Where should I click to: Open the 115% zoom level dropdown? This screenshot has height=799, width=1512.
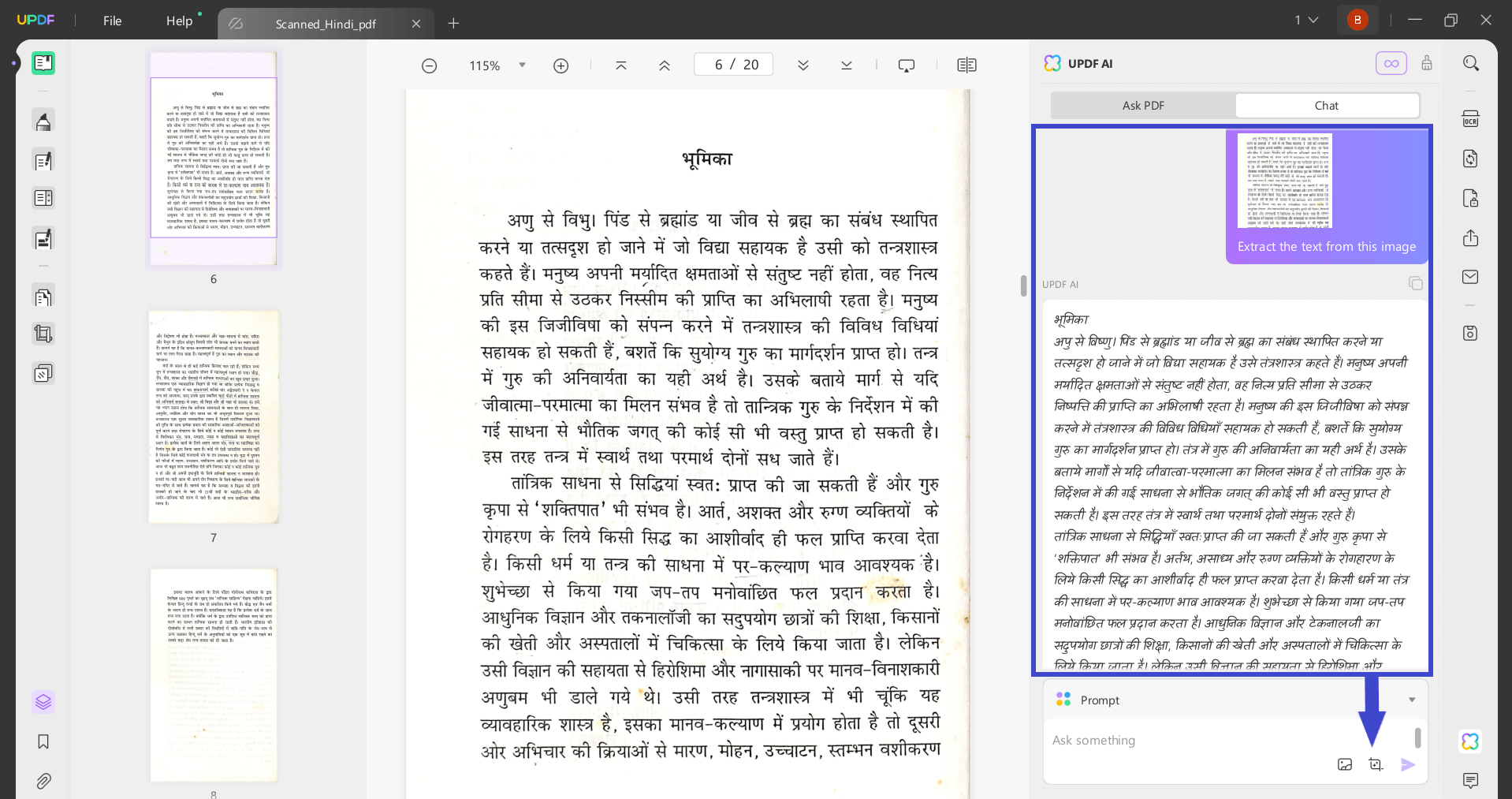(x=522, y=65)
